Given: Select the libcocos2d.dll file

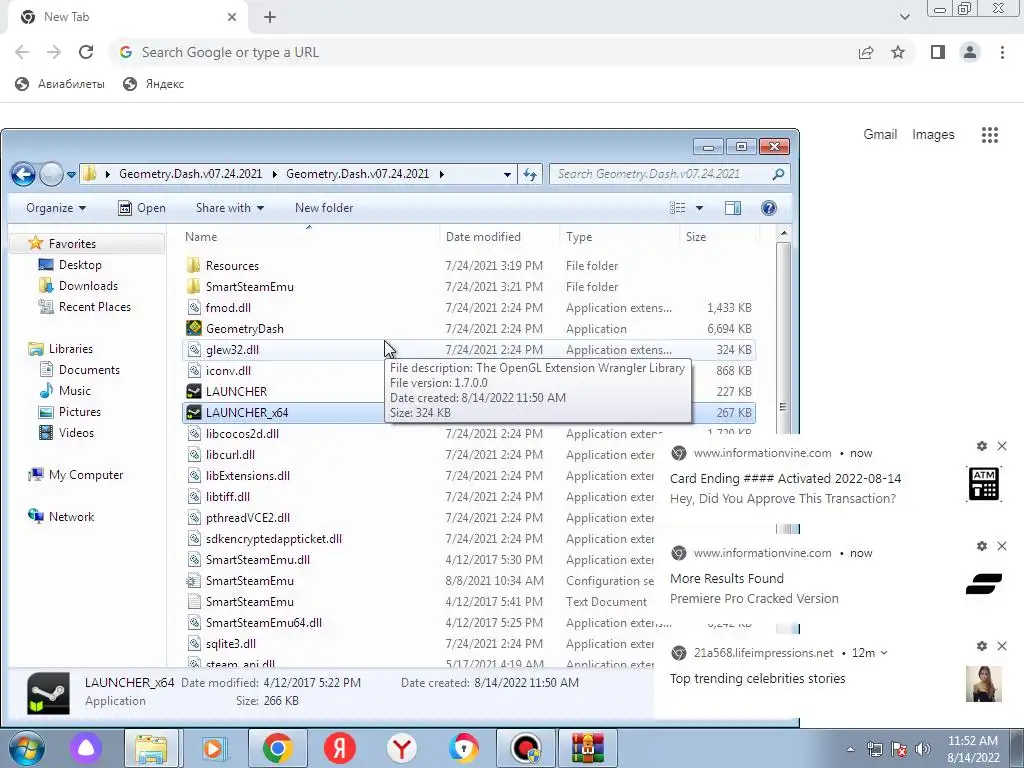Looking at the screenshot, I should tap(242, 434).
